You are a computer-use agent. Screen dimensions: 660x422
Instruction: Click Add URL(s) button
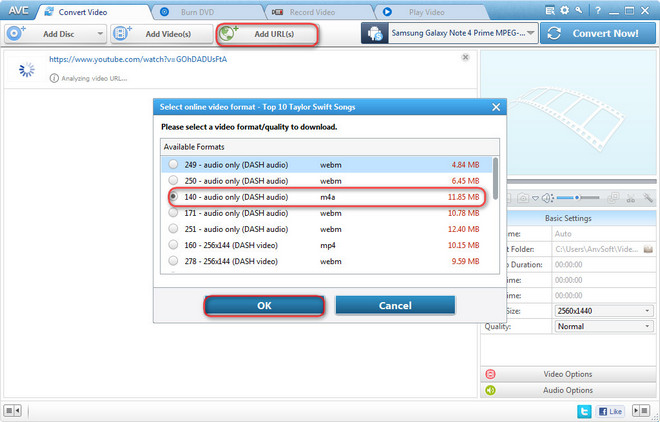268,34
